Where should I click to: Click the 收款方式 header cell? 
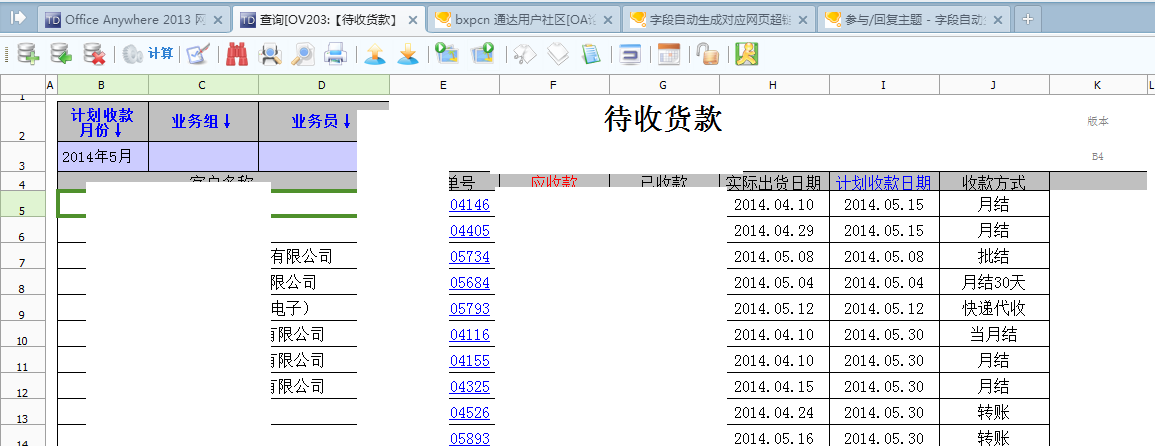click(994, 182)
